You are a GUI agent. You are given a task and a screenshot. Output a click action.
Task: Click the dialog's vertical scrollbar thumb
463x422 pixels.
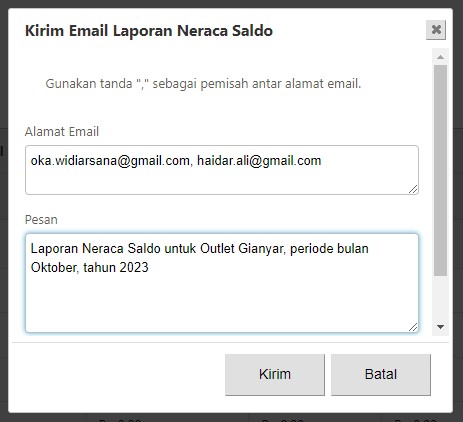(440, 170)
